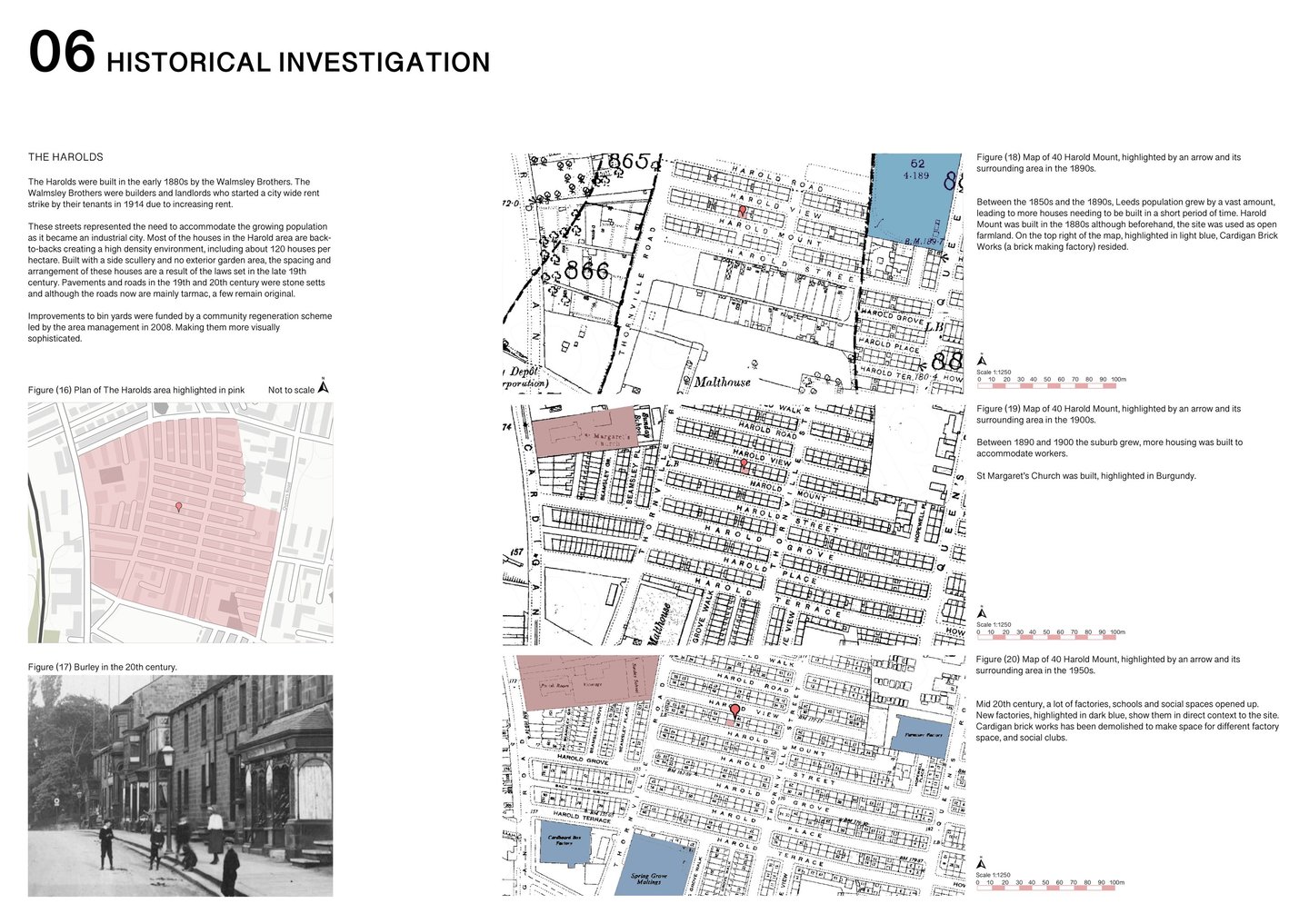Select the red location pin on the 1900s map
Viewport: 1309px width, 924px height.
744,464
